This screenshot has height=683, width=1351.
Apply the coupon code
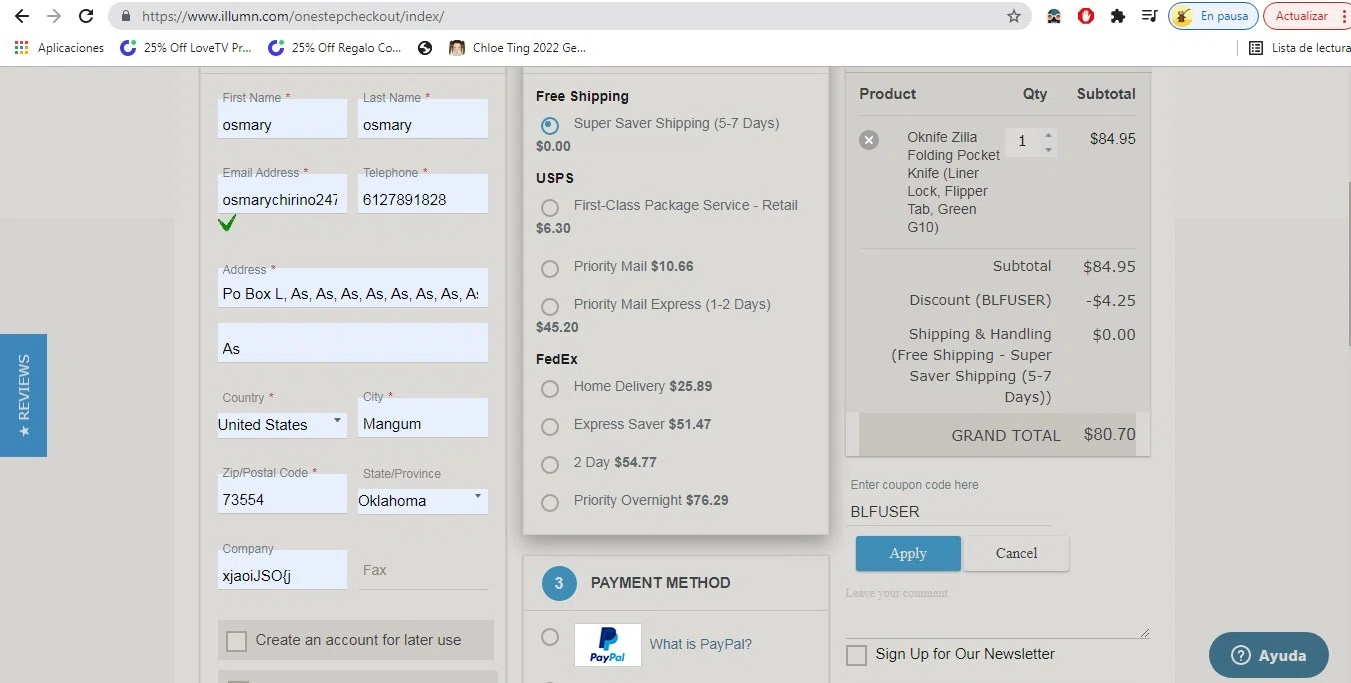908,553
